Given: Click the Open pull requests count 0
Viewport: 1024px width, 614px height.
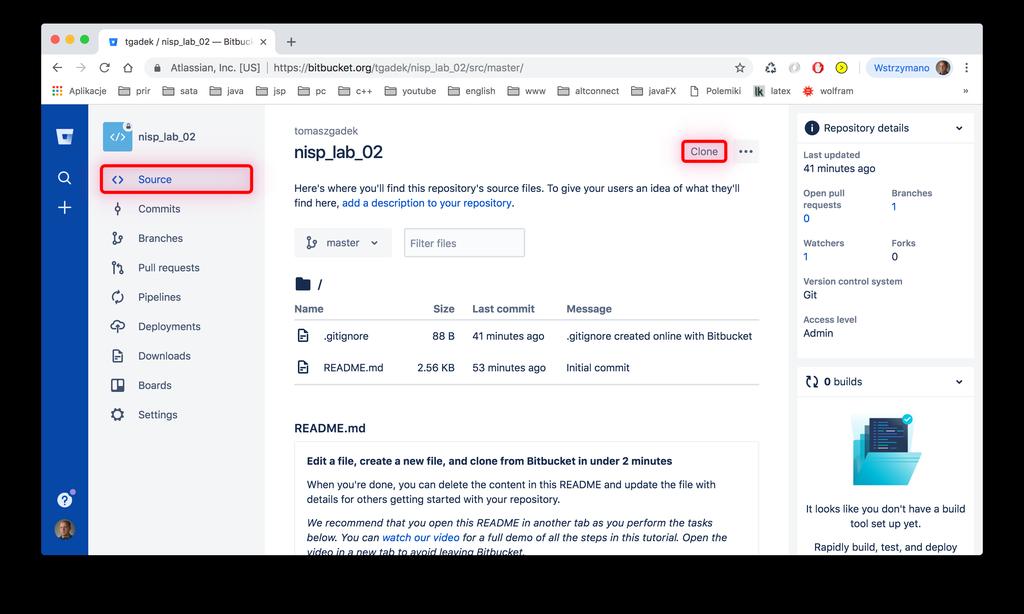Looking at the screenshot, I should click(807, 218).
